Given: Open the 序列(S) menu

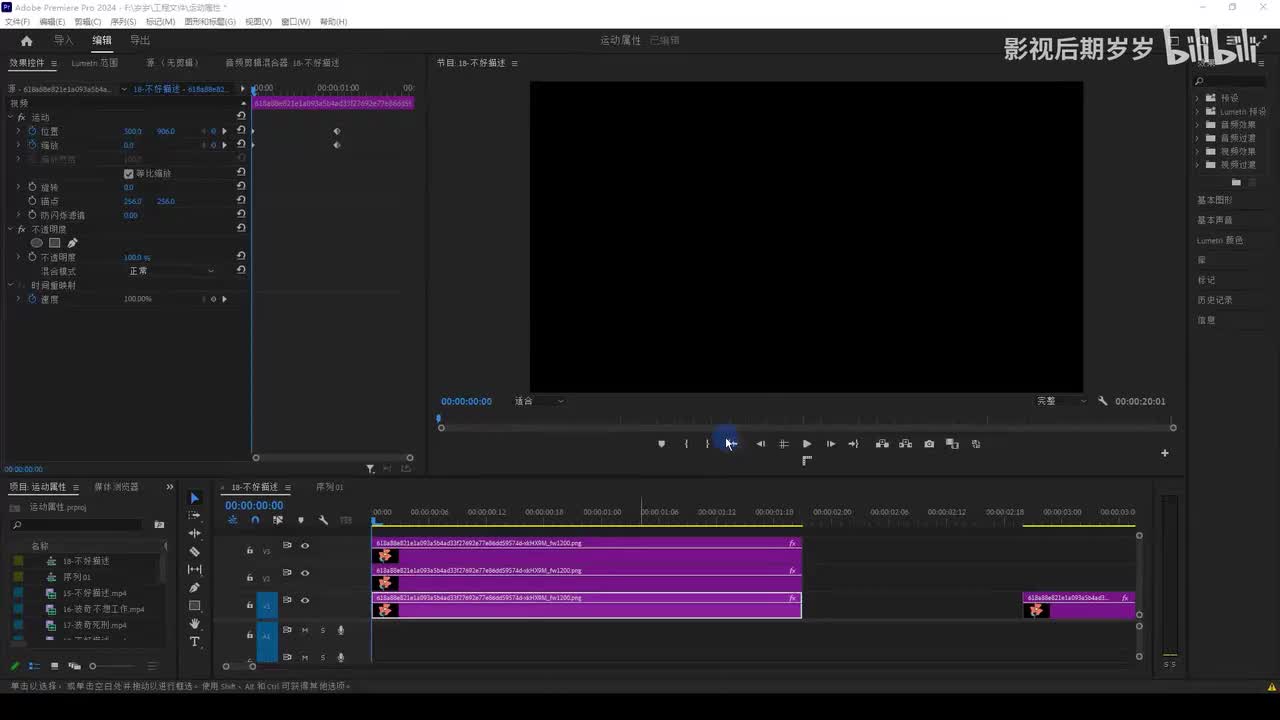Looking at the screenshot, I should tap(123, 21).
